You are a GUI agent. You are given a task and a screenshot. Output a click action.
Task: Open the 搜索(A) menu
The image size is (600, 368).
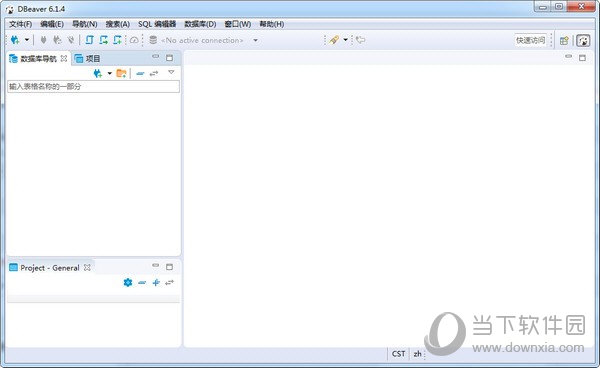(x=118, y=24)
